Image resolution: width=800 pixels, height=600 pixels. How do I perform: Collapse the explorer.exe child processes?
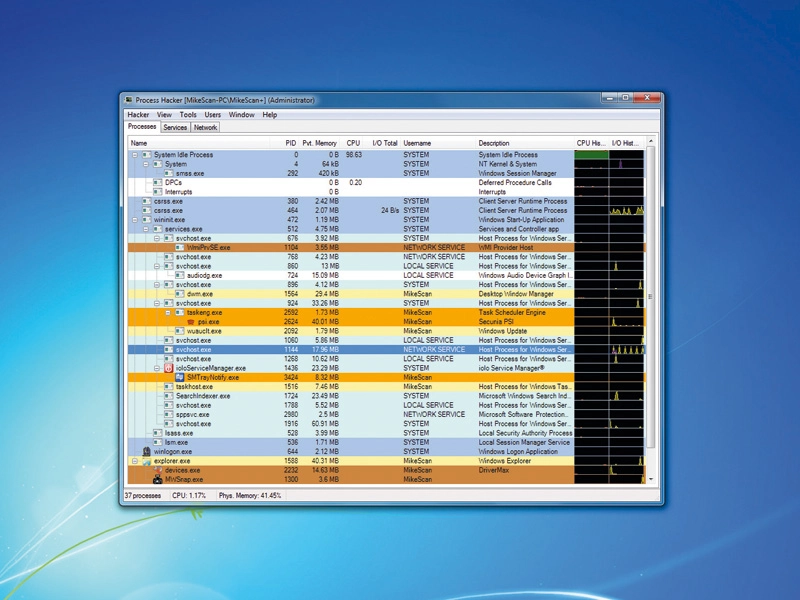tap(135, 461)
